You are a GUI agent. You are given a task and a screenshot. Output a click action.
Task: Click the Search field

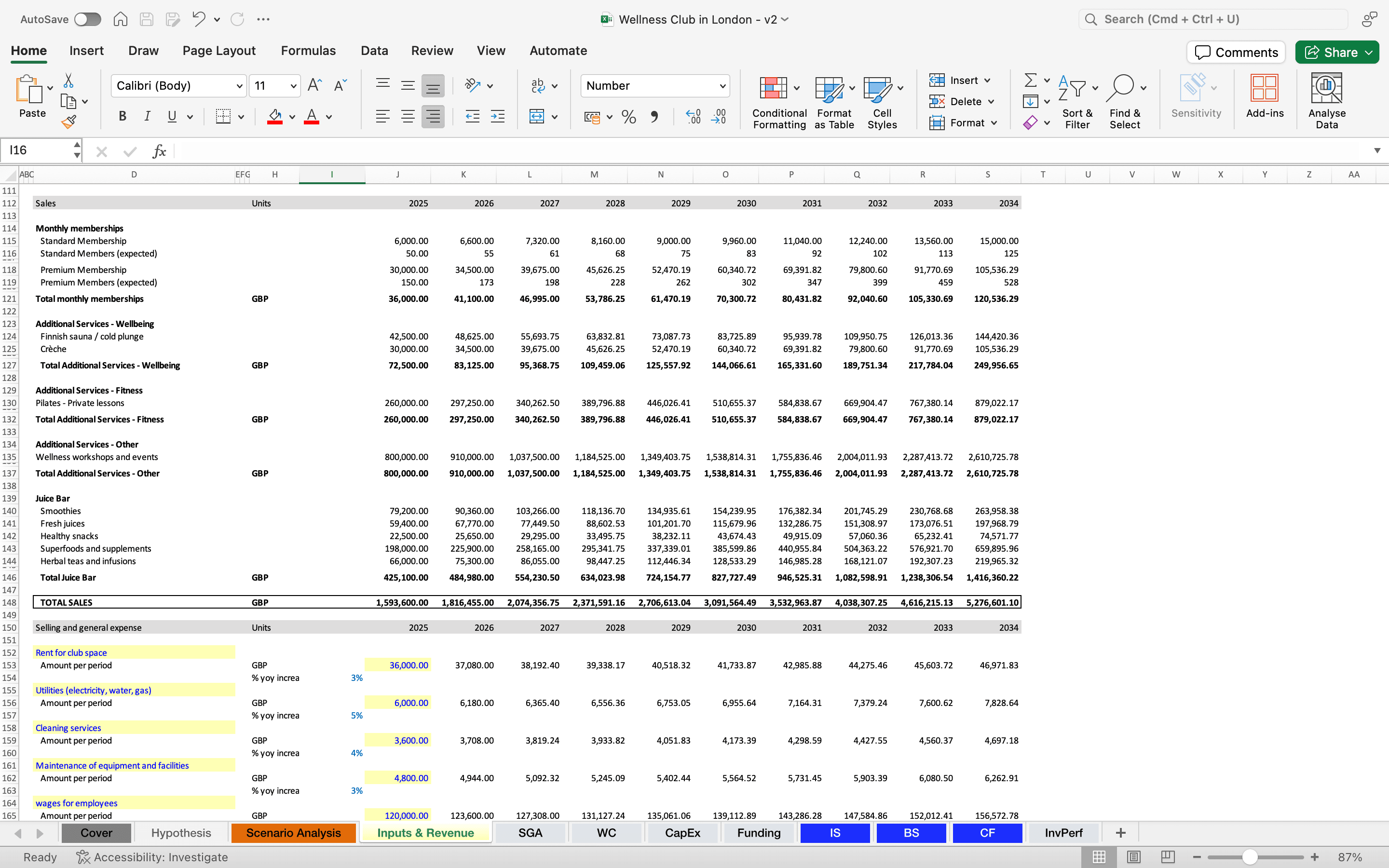tap(1213, 19)
